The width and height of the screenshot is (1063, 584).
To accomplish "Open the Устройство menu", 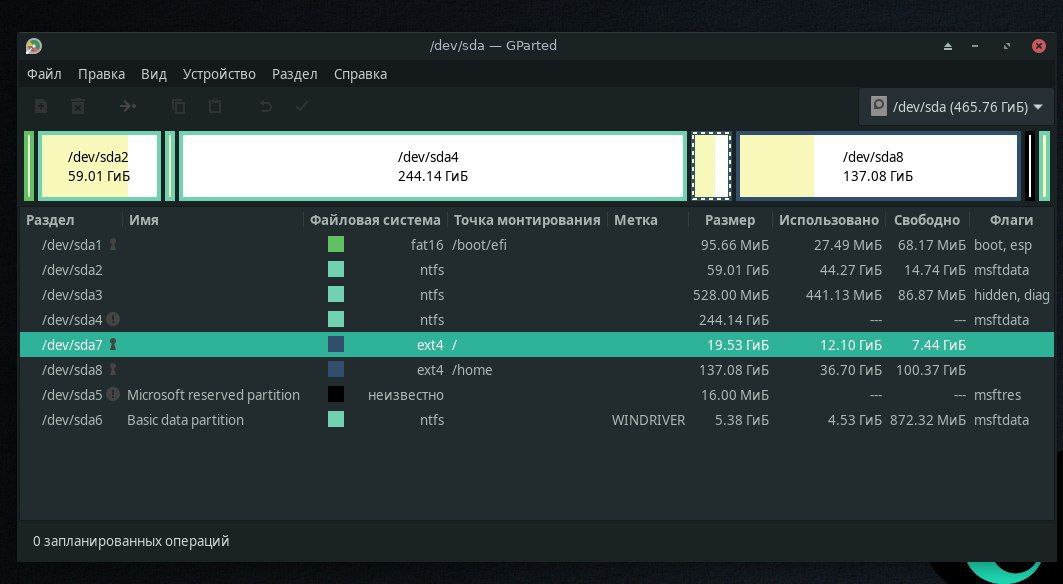I will click(219, 74).
